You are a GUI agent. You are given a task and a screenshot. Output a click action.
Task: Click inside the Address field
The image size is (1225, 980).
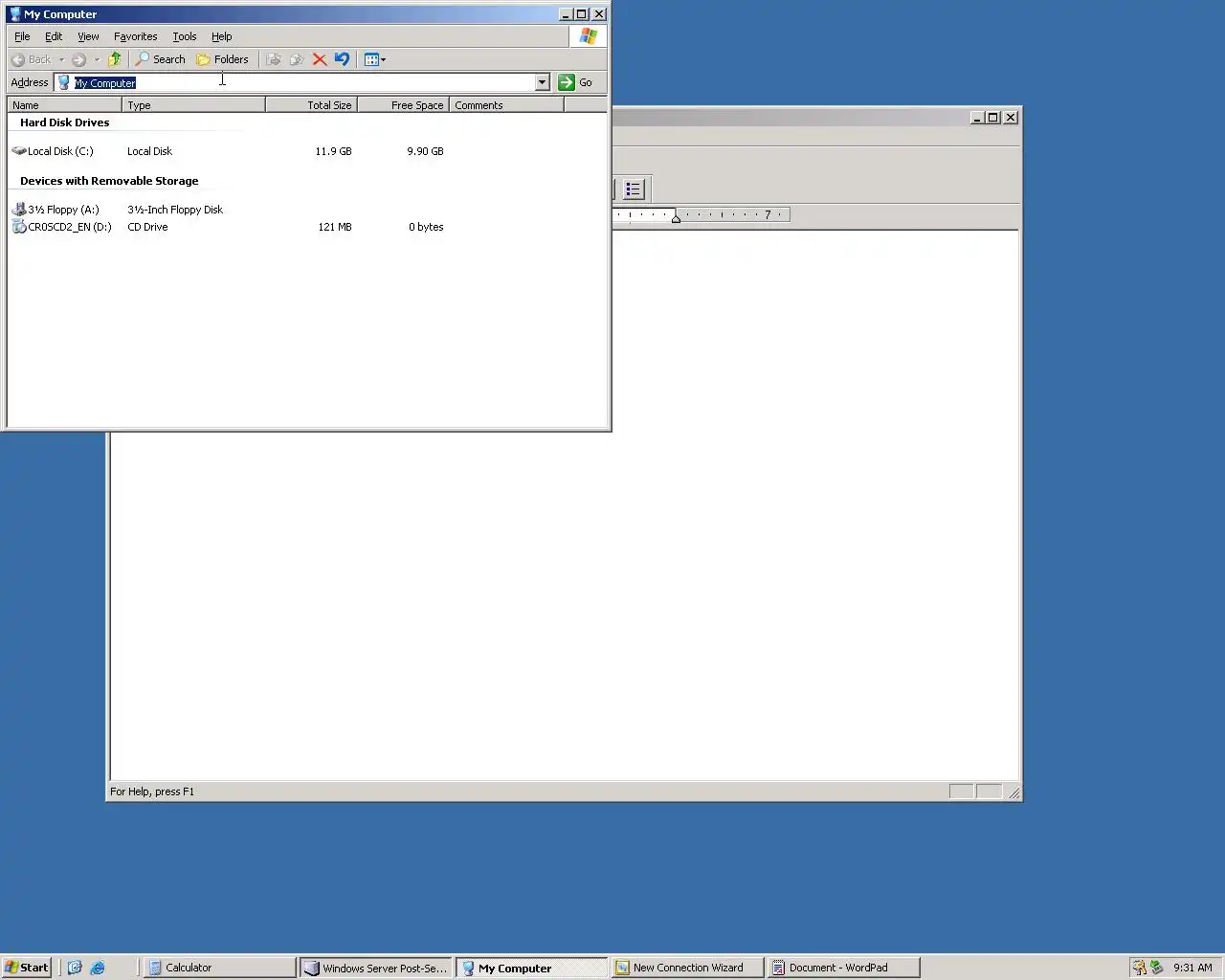302,82
